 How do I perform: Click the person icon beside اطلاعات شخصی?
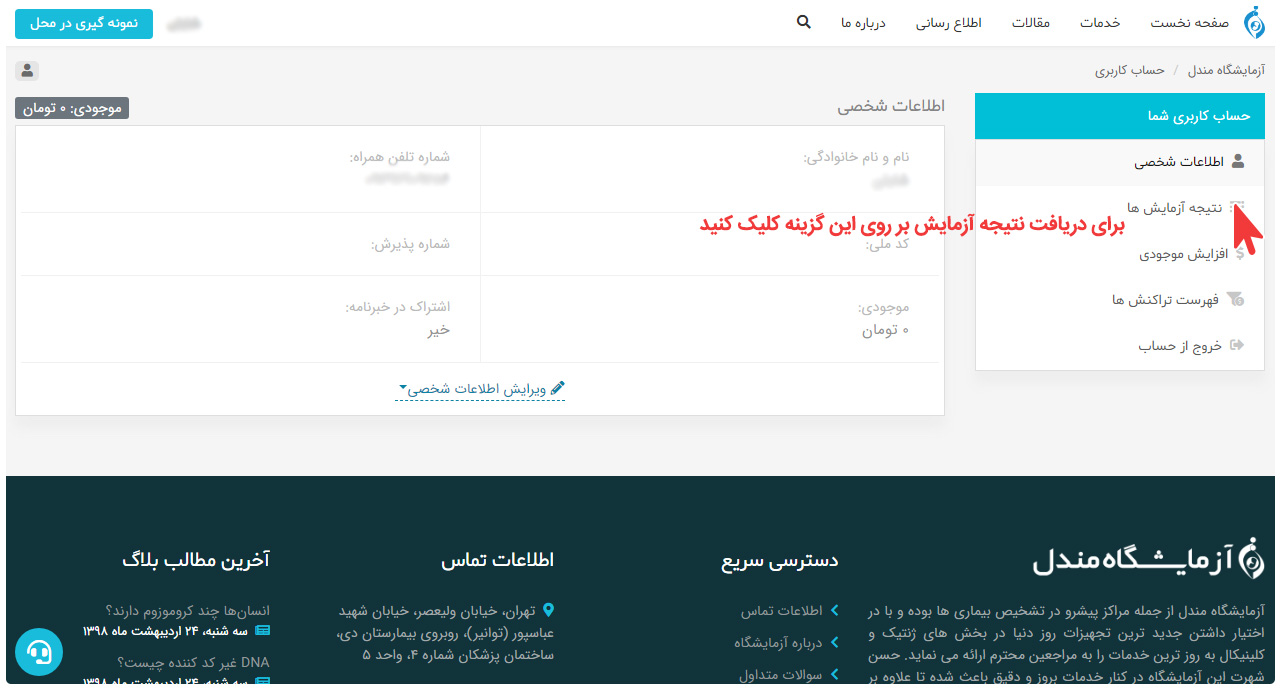tap(1238, 161)
